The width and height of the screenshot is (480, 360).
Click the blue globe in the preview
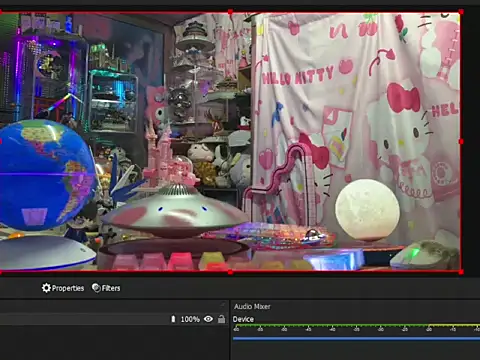point(47,175)
